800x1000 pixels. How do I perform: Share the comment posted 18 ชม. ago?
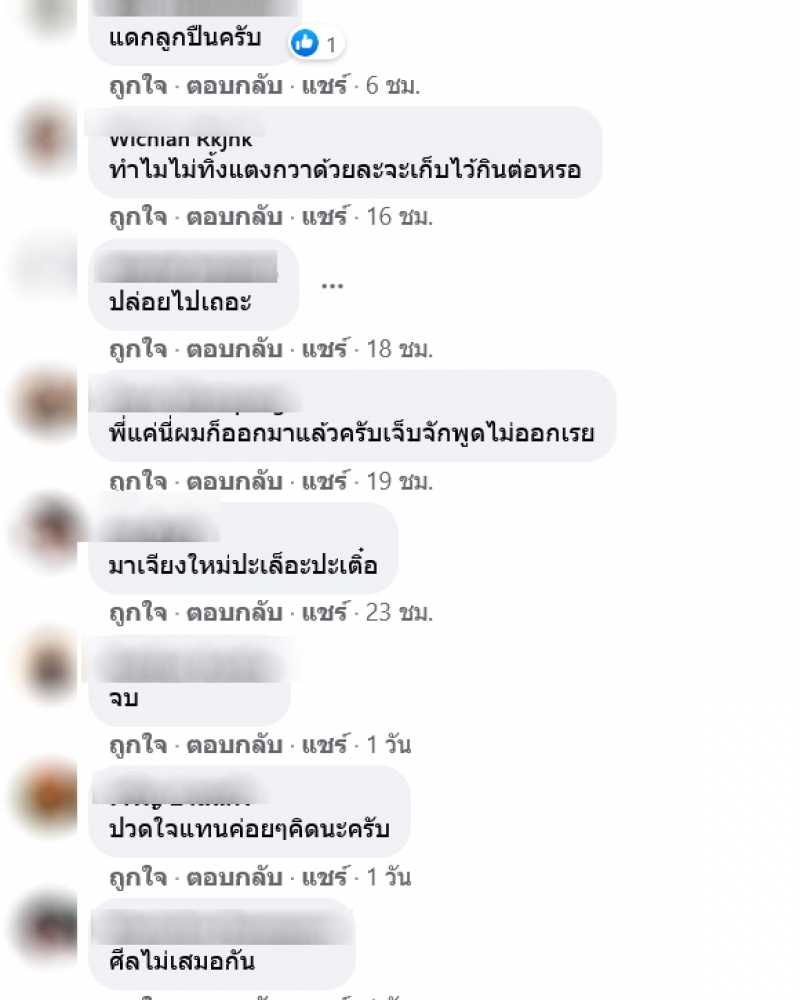coord(325,349)
